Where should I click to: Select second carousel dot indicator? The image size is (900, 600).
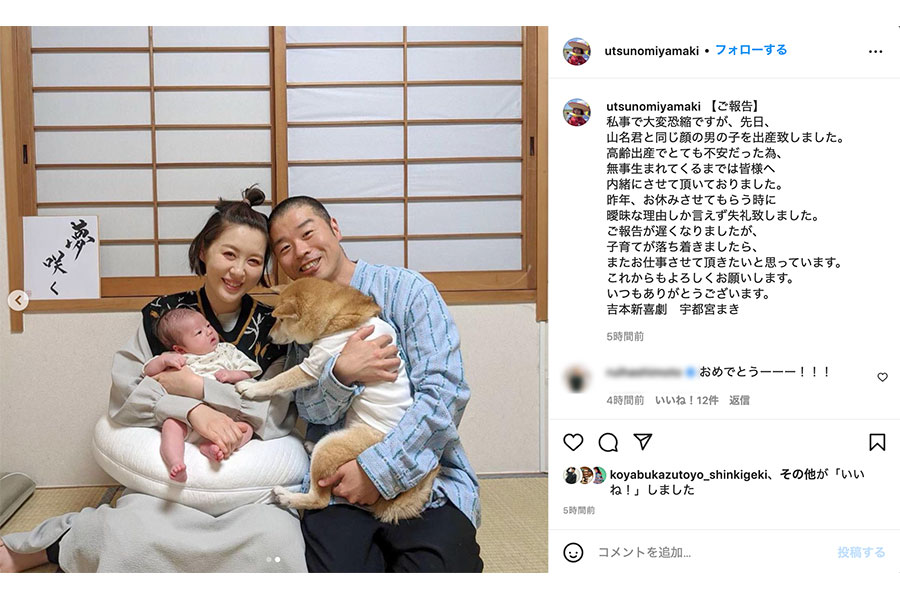click(x=278, y=559)
